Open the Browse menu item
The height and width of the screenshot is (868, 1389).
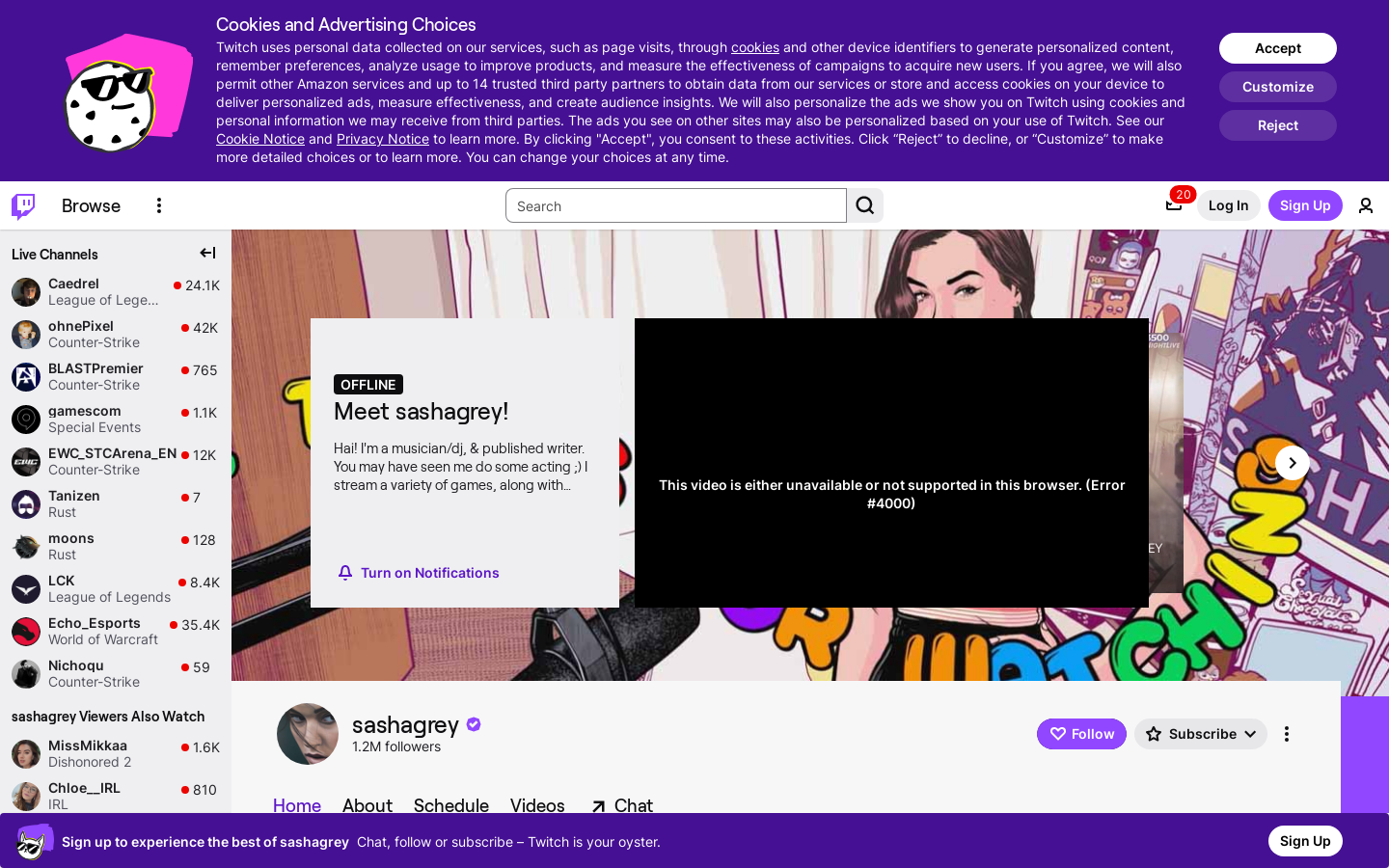click(91, 205)
